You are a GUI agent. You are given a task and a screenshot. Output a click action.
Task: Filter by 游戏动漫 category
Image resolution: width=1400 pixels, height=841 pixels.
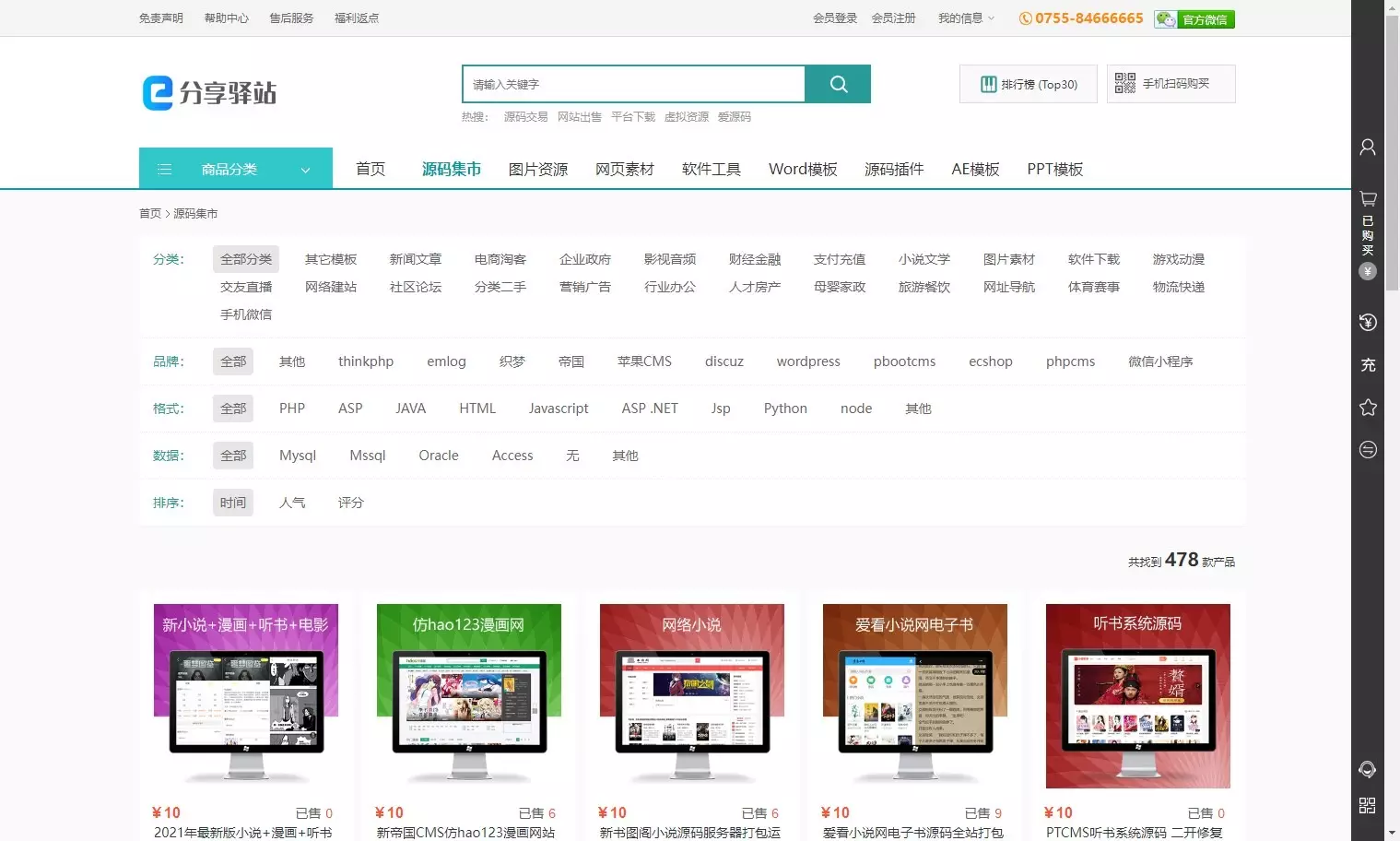coord(1179,259)
